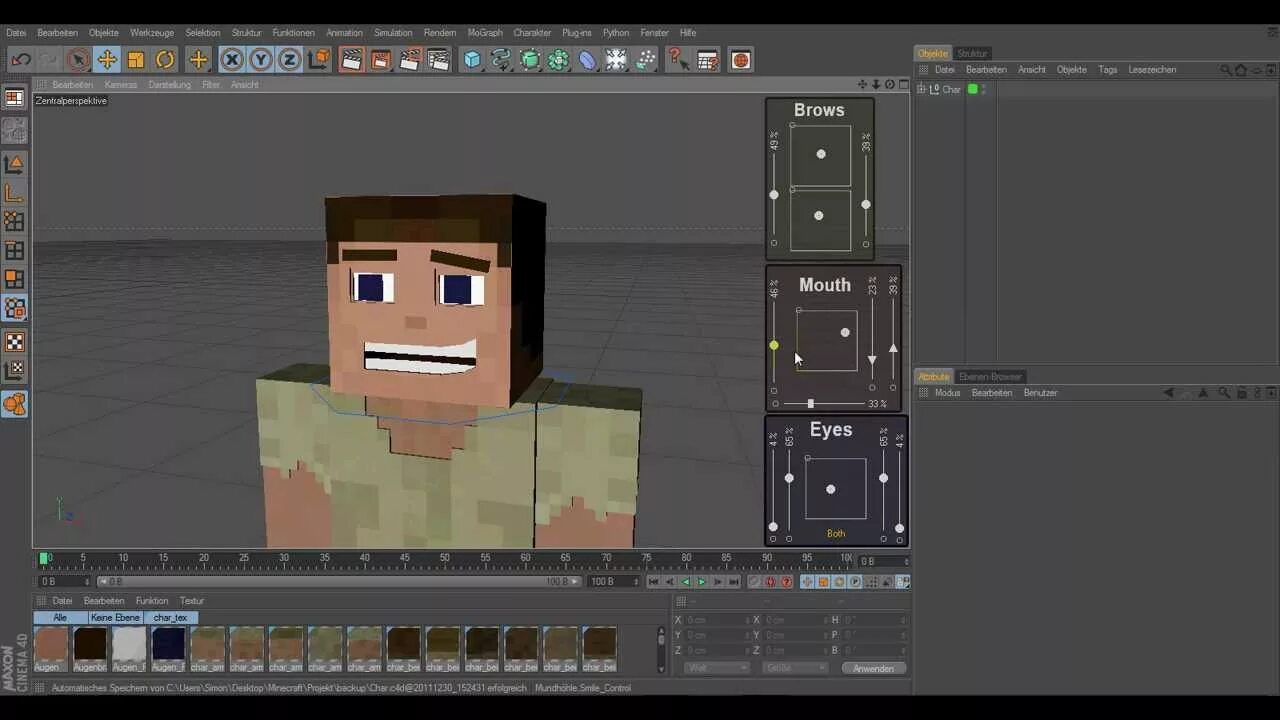Image resolution: width=1280 pixels, height=720 pixels.
Task: Click the Eyes 2D joystick control dot
Action: tap(831, 489)
